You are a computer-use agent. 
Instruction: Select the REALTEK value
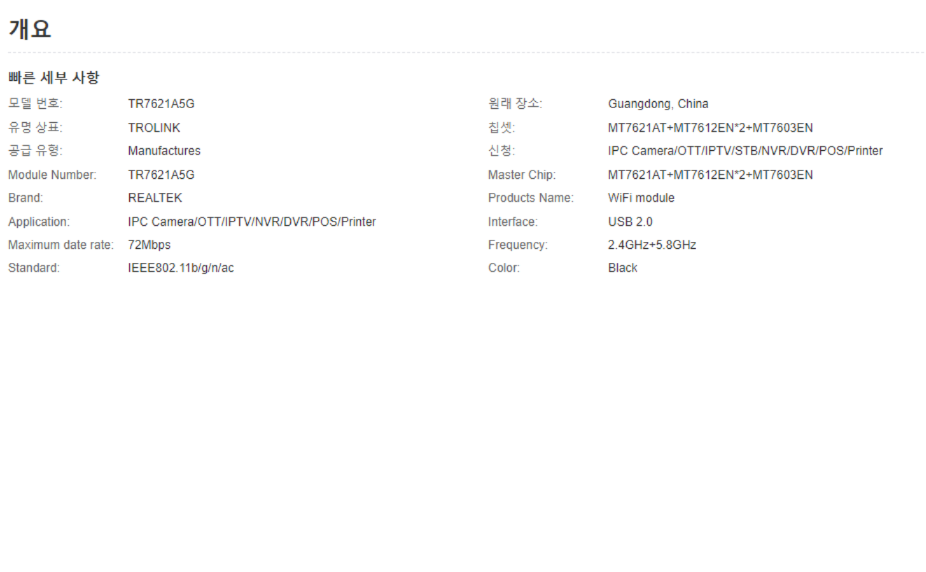(155, 198)
